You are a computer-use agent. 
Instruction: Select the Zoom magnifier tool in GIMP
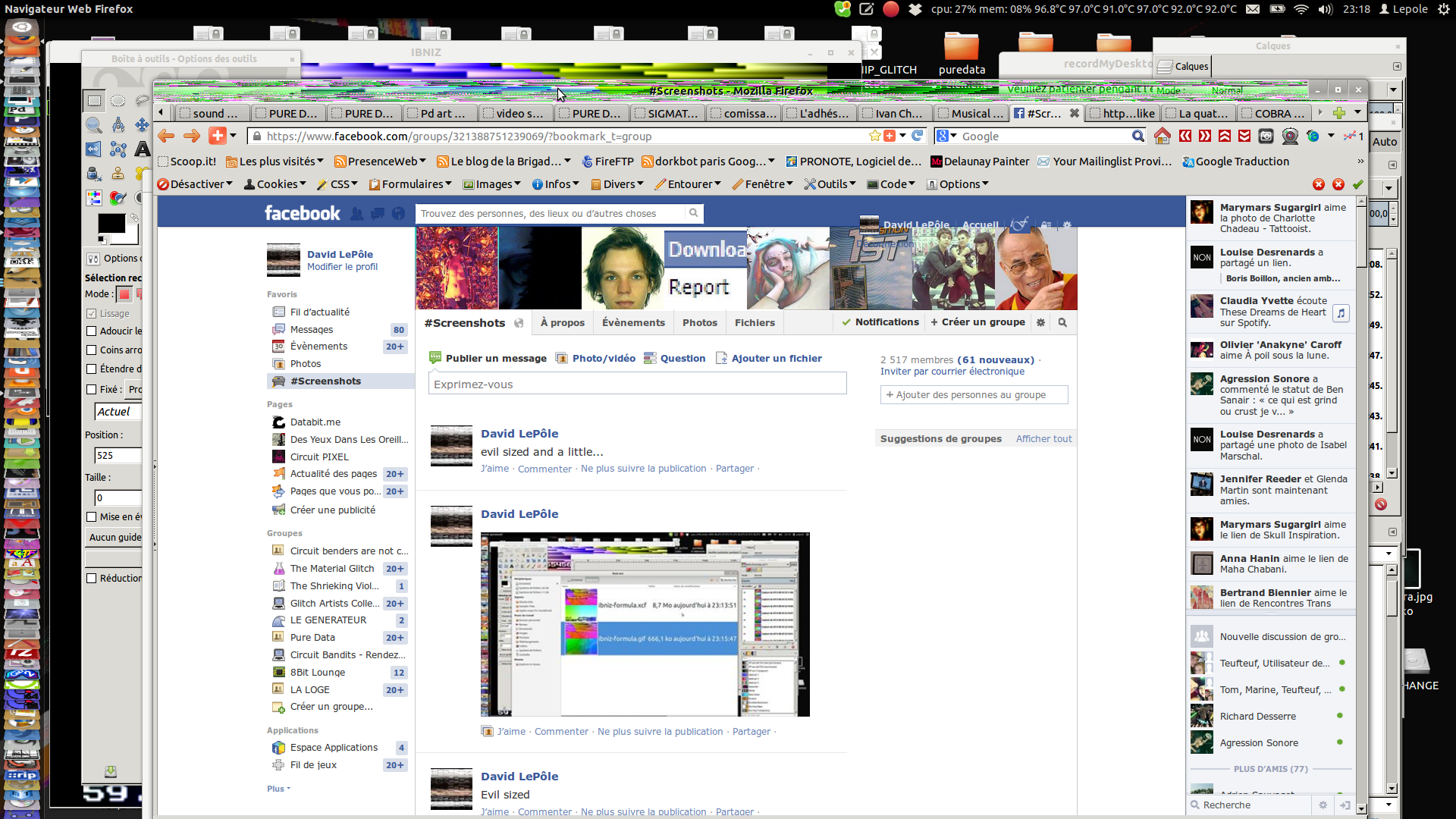coord(94,125)
